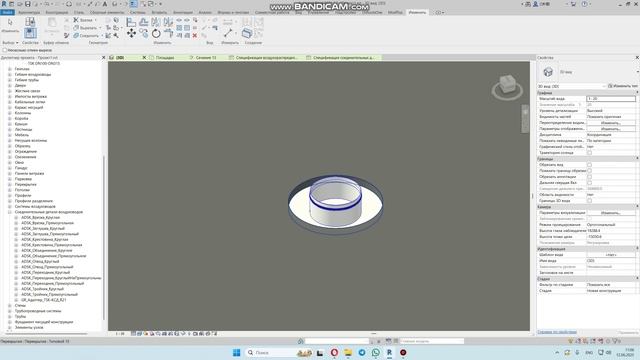The image size is (640, 360).
Task: Click the red Delete X icon
Action: [x=195, y=36]
